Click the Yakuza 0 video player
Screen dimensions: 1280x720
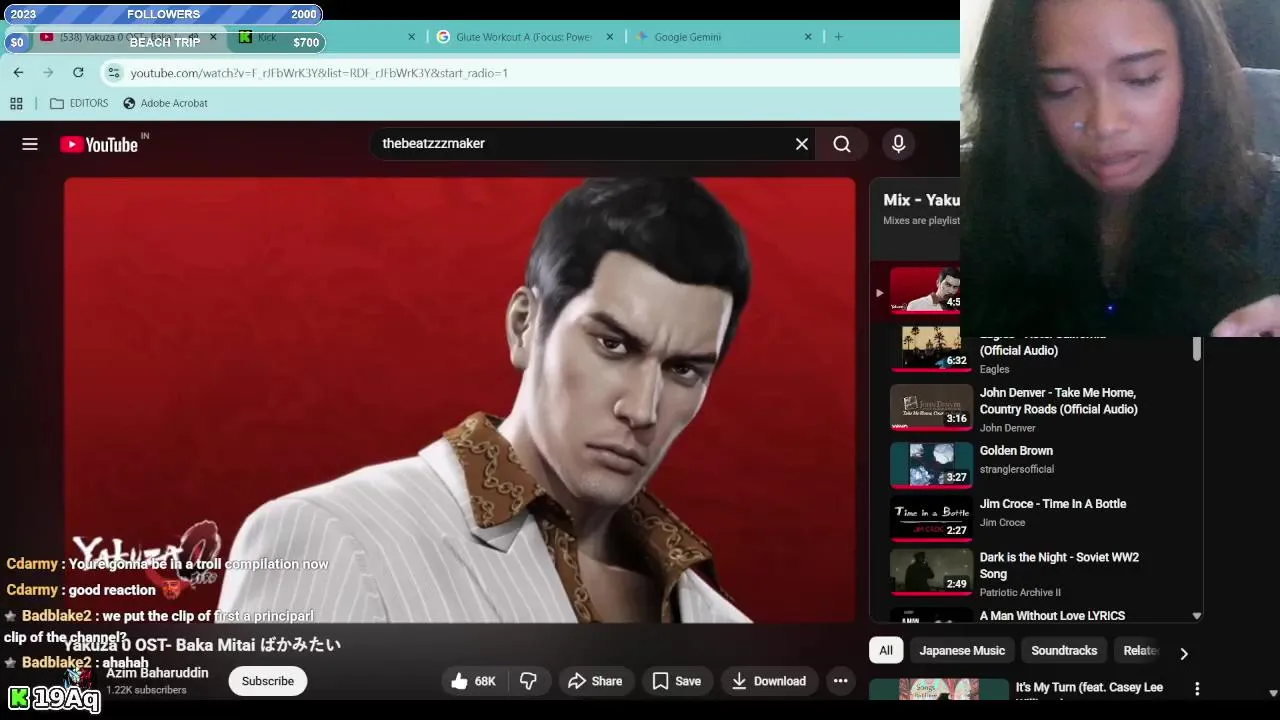(x=460, y=400)
